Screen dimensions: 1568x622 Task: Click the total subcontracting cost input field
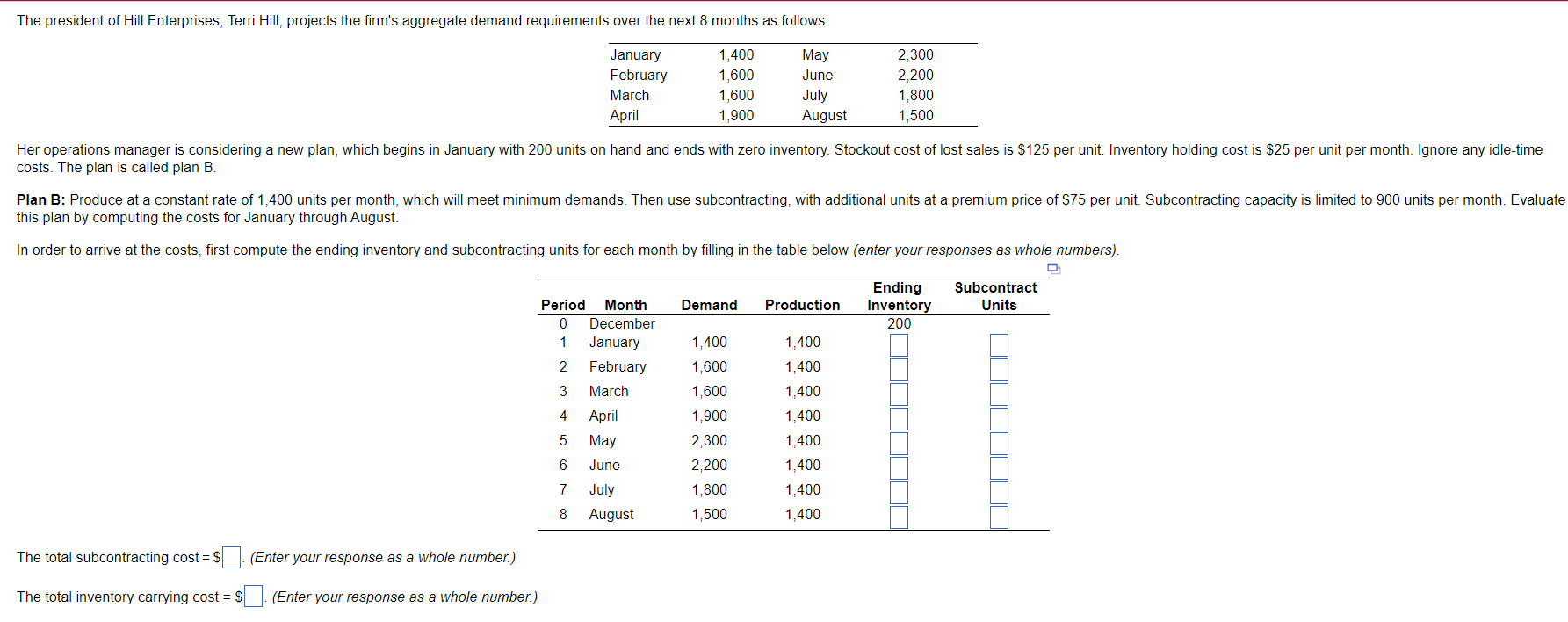click(231, 557)
